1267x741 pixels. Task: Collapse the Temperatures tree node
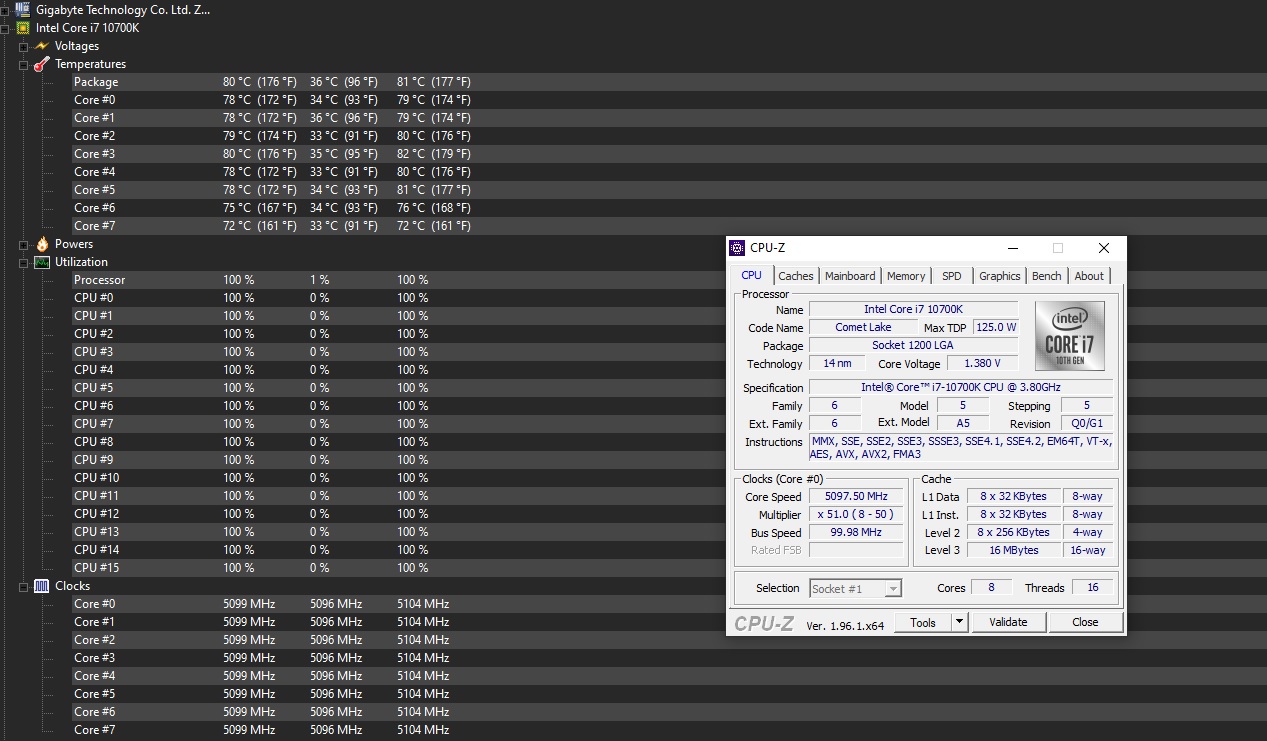pos(23,64)
